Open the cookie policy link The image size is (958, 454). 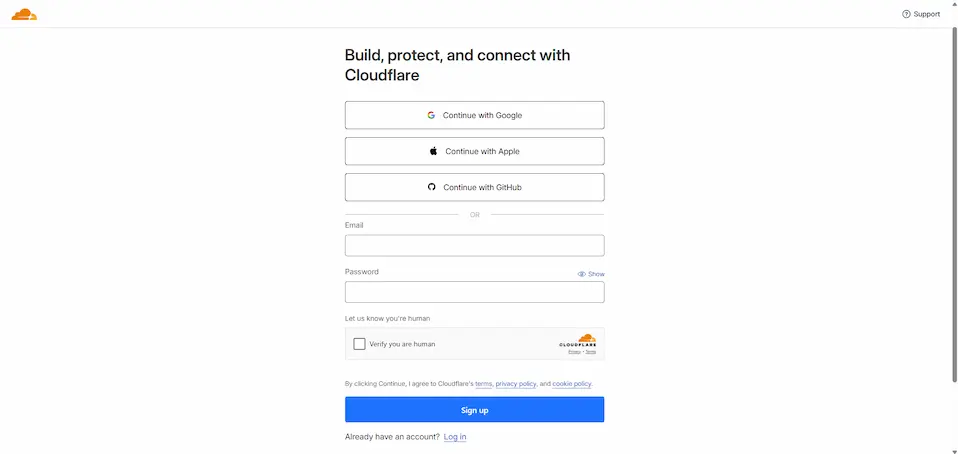[x=571, y=384]
